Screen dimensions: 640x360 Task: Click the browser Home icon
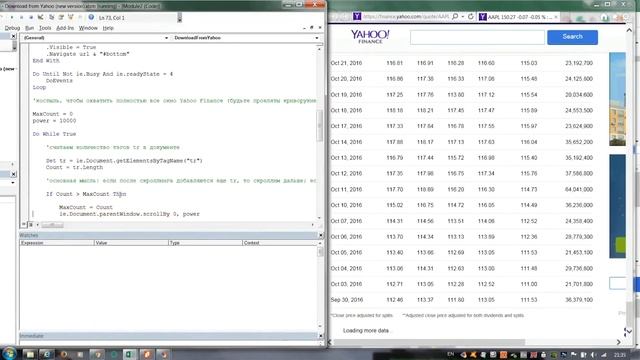[x=604, y=17]
